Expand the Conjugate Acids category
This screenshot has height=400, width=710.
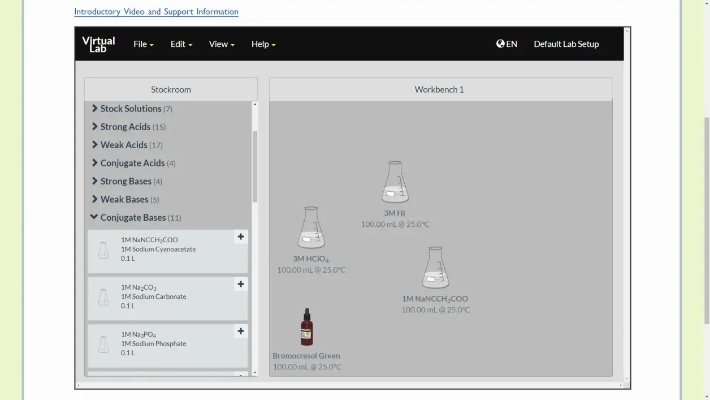(133, 163)
